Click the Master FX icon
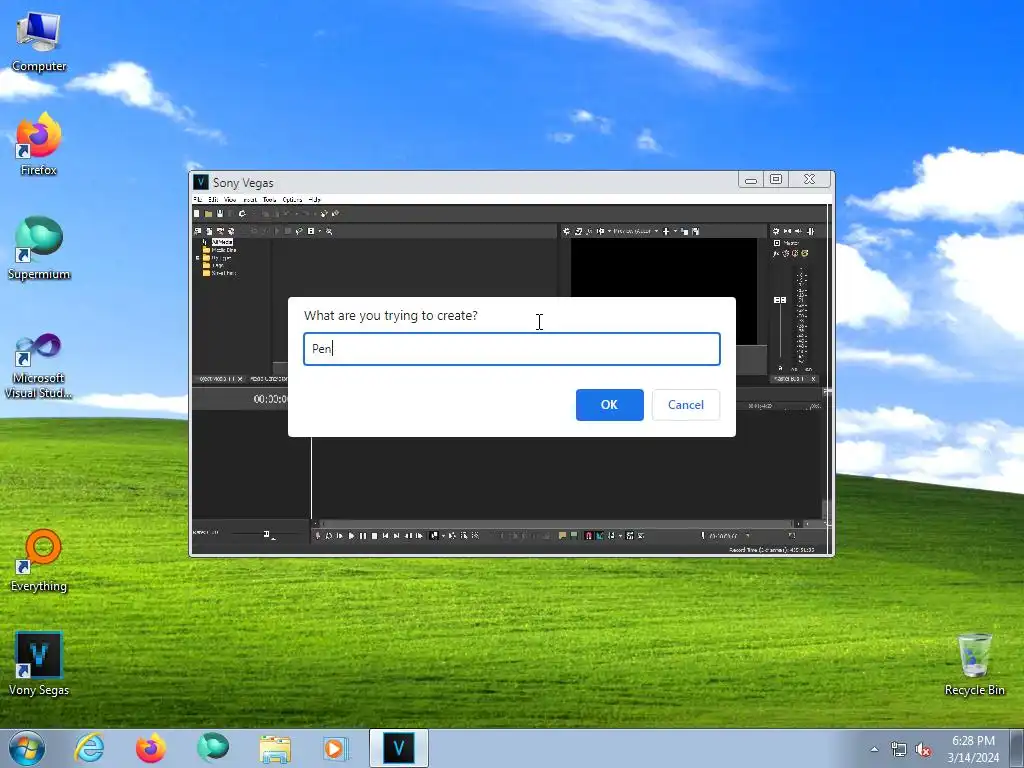The width and height of the screenshot is (1024, 768). [776, 253]
